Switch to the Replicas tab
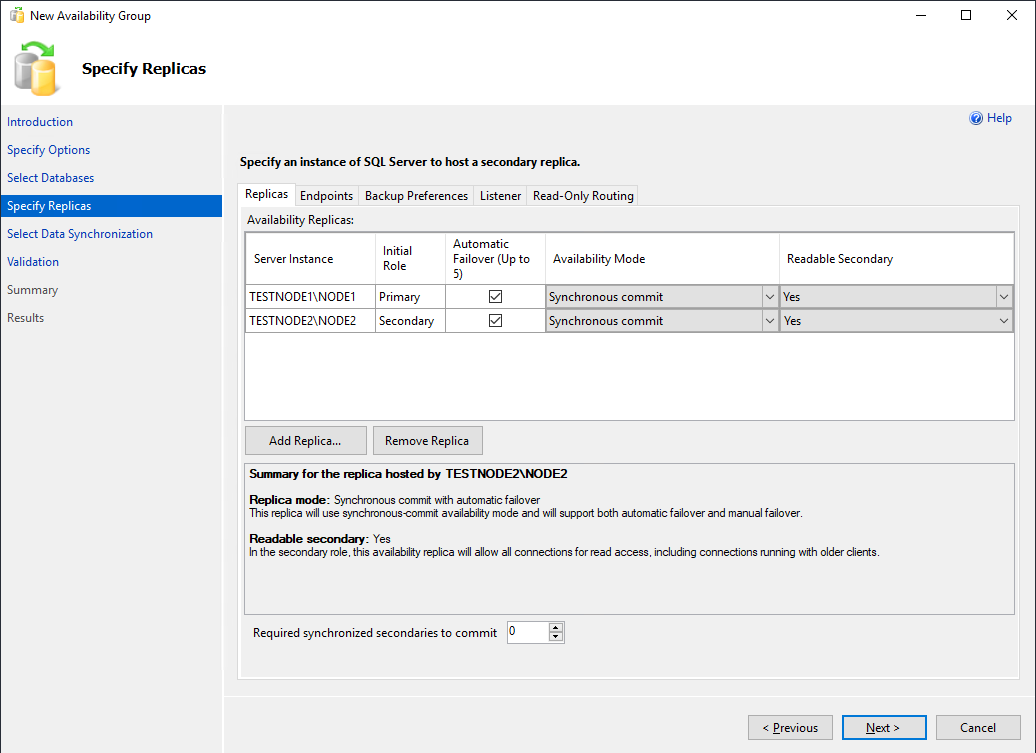Screen dimensions: 1036x753 tap(266, 194)
